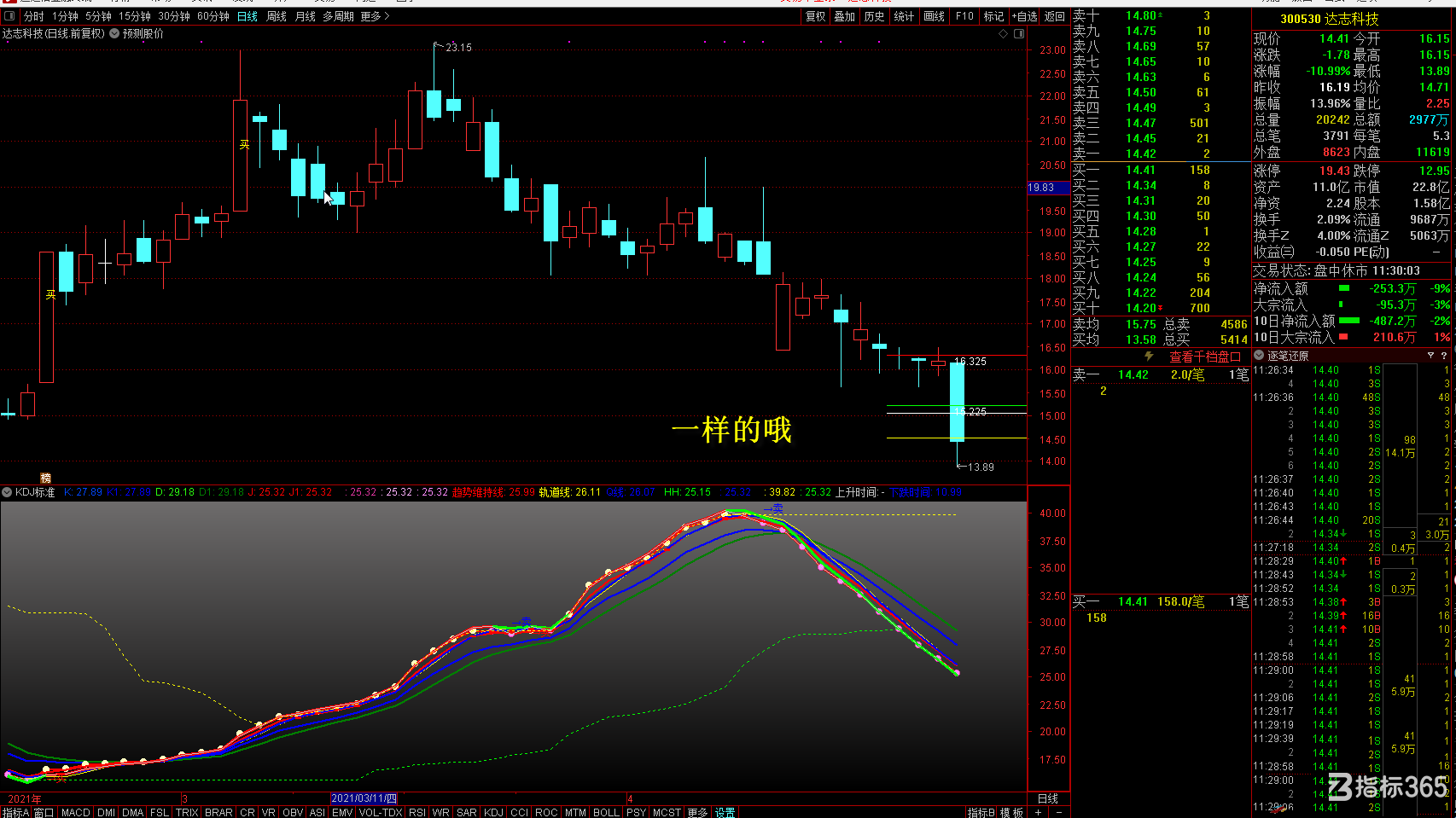The width and height of the screenshot is (1456, 818).
Task: Click the 卖一 14.42 ask price row
Action: click(x=1161, y=154)
